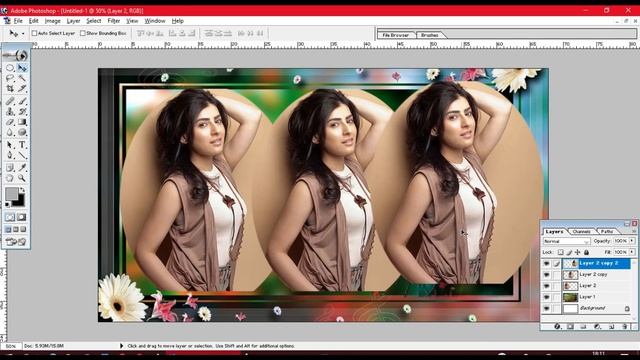Enable the Auto Select Layer checkbox
Viewport: 640px width, 360px height.
(34, 33)
